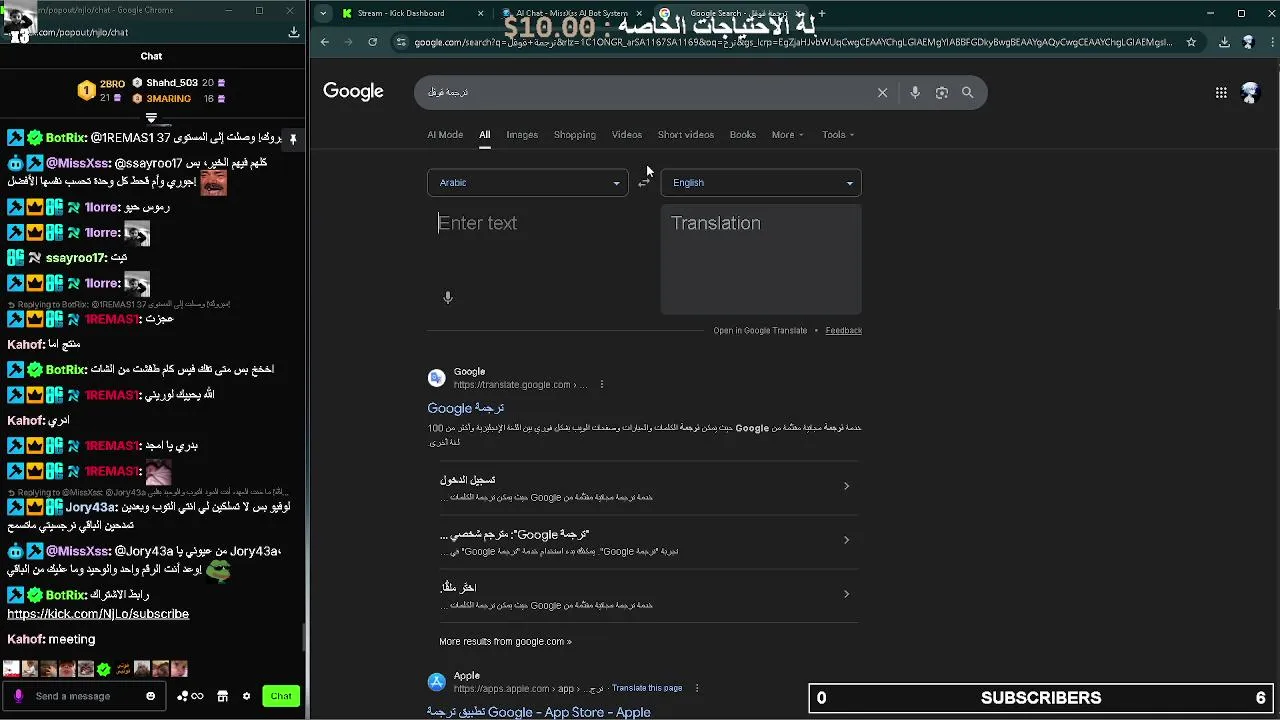Switch to Shopping search tab
1280x720 pixels.
575,134
